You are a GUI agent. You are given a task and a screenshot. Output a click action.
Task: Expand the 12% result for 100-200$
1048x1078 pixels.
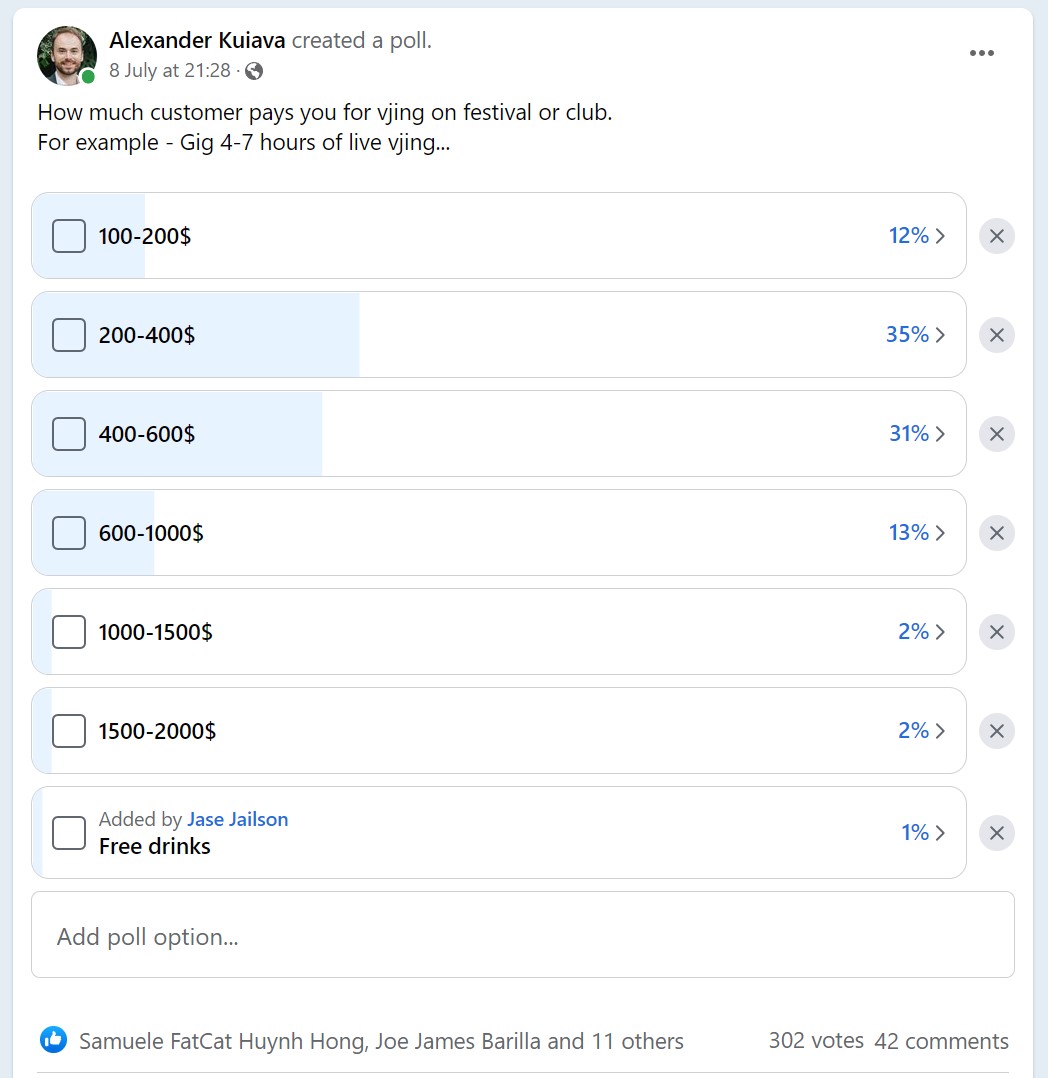[917, 236]
